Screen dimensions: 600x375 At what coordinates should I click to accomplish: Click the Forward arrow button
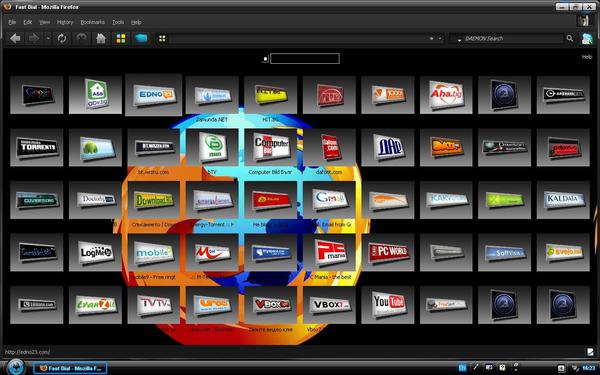34,38
